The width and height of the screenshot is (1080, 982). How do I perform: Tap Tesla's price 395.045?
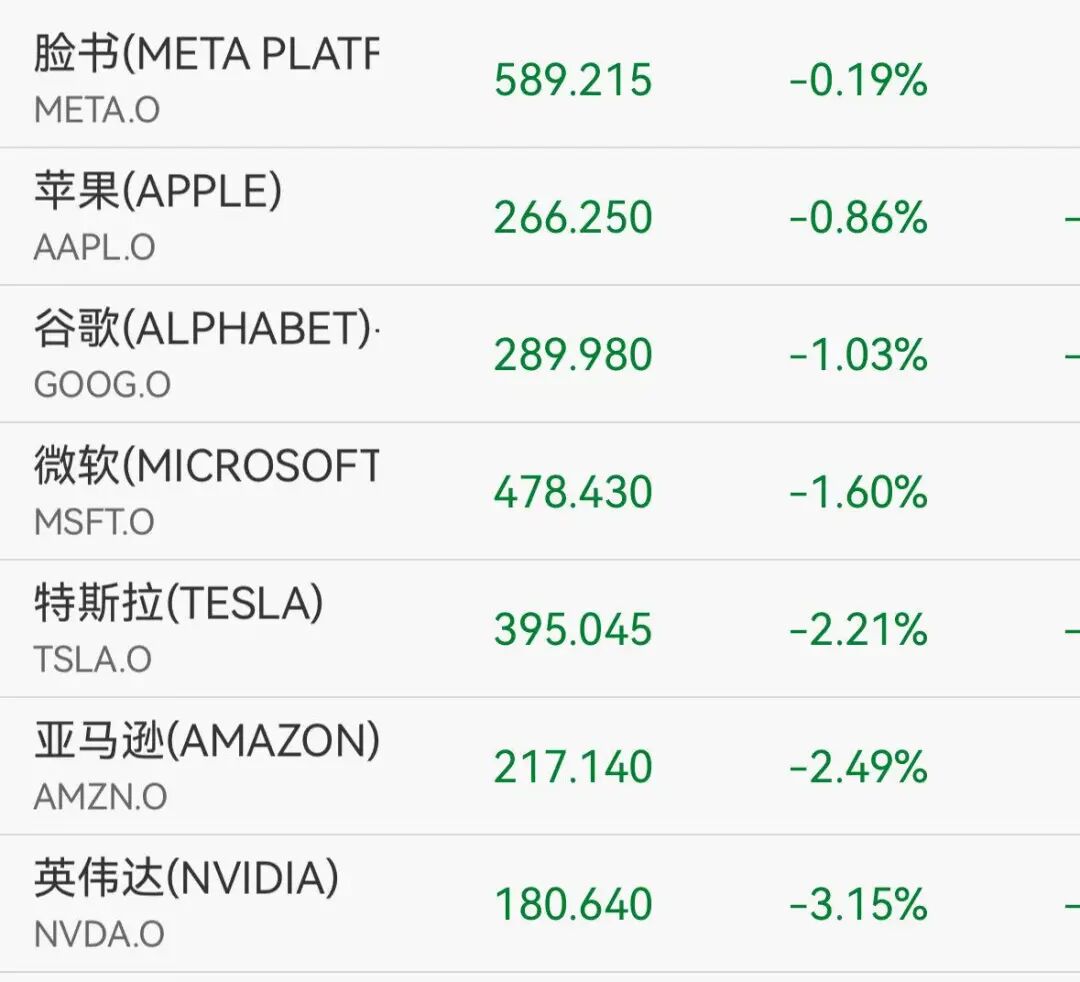573,629
